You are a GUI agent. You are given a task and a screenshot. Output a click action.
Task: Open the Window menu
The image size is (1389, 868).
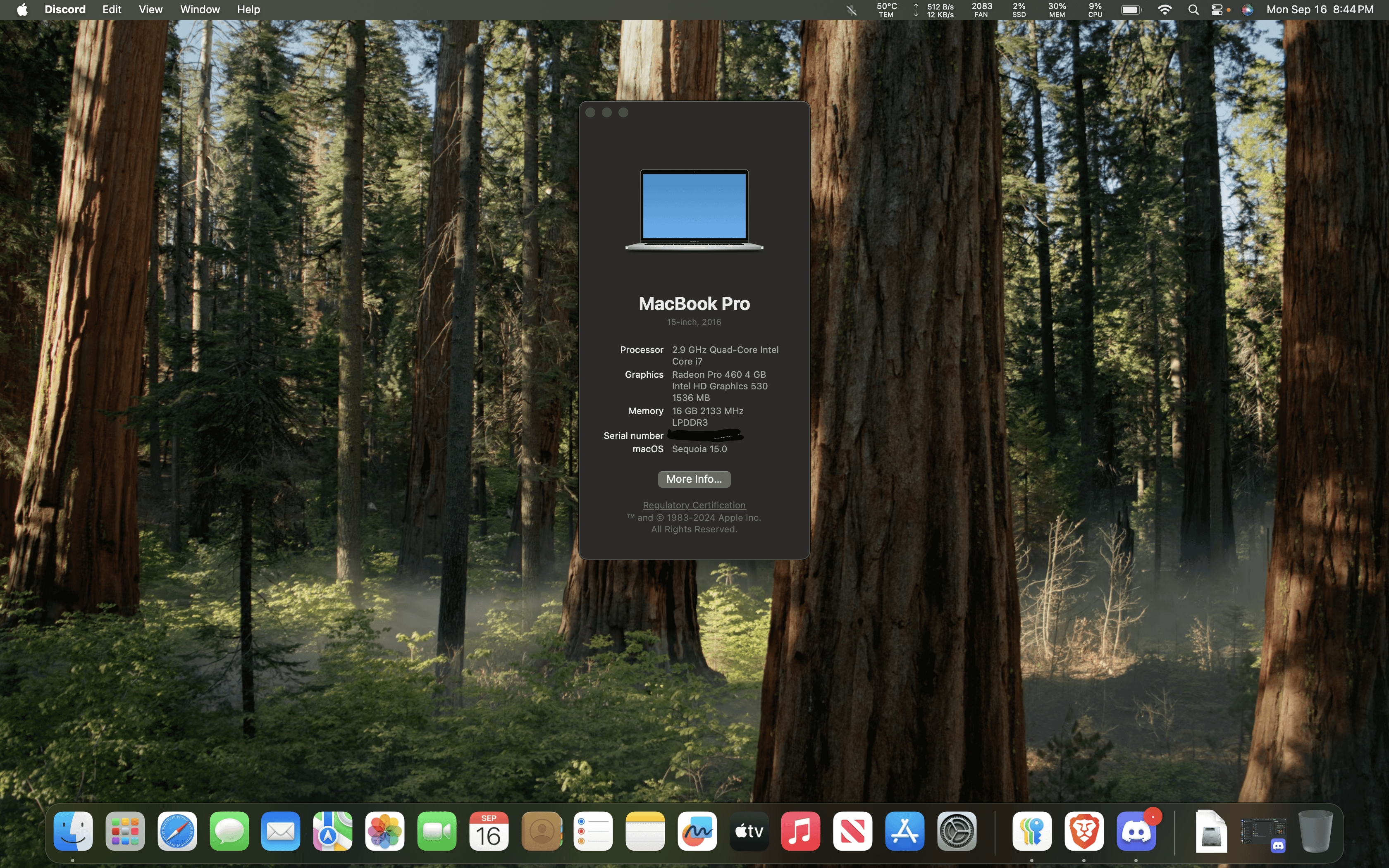[199, 9]
